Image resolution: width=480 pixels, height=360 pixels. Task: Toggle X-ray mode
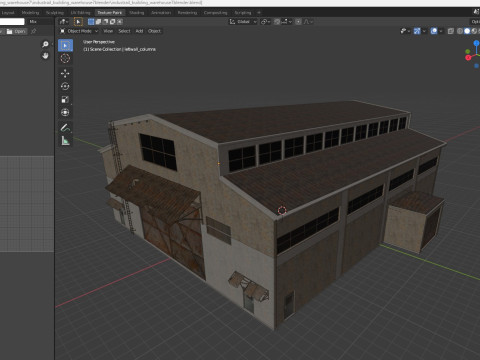[451, 31]
